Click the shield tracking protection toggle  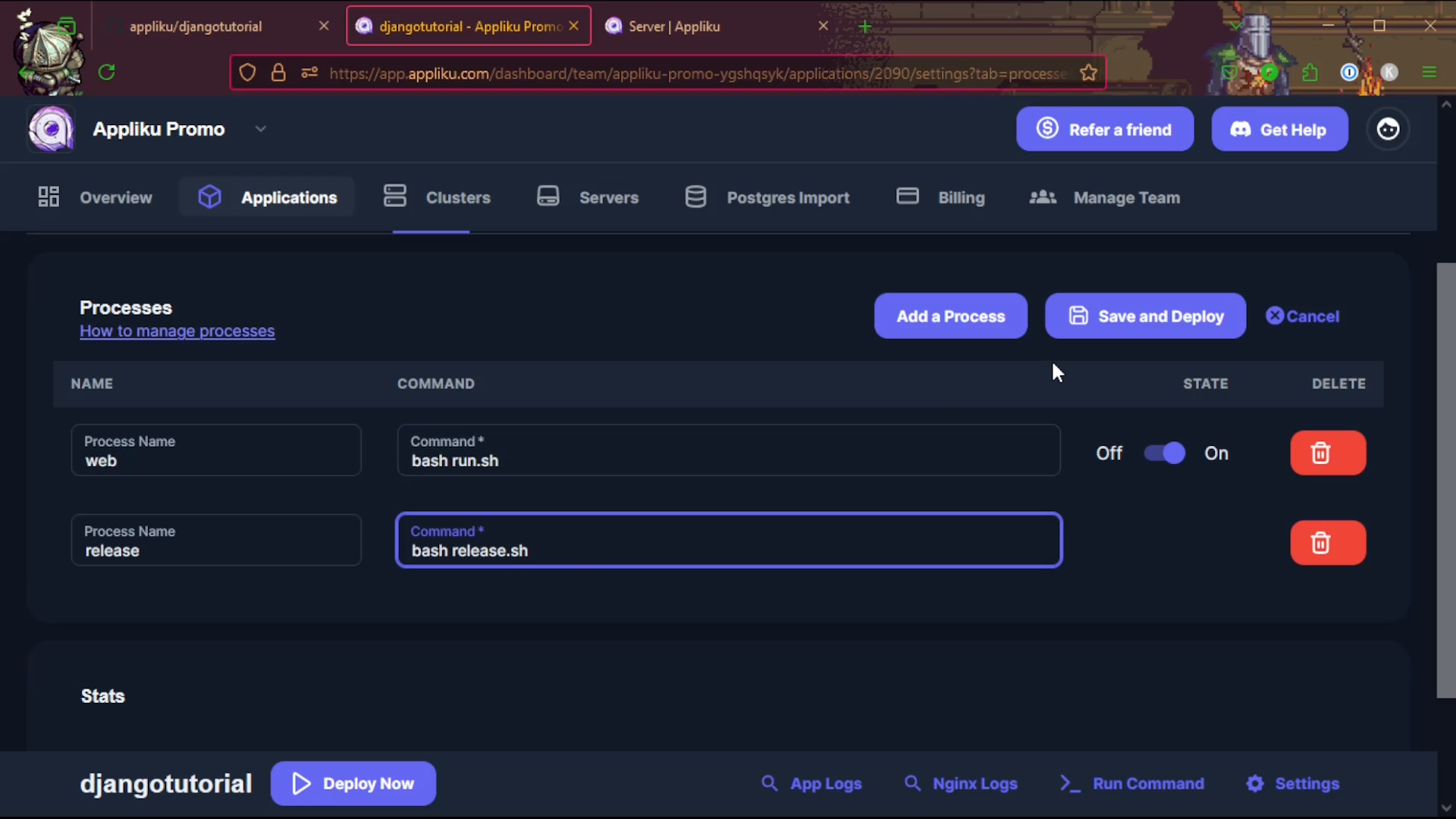point(247,73)
